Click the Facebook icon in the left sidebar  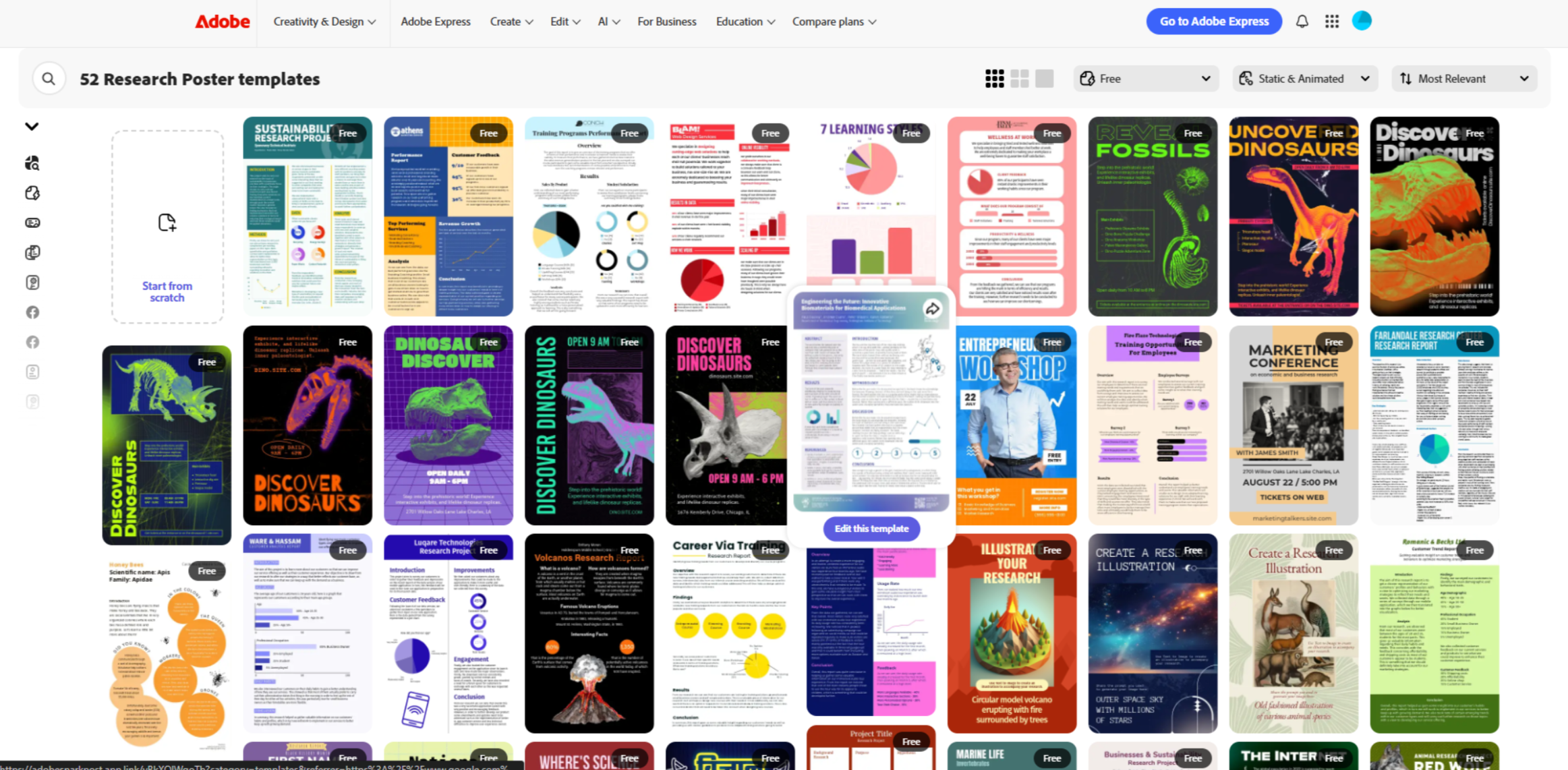tap(32, 312)
